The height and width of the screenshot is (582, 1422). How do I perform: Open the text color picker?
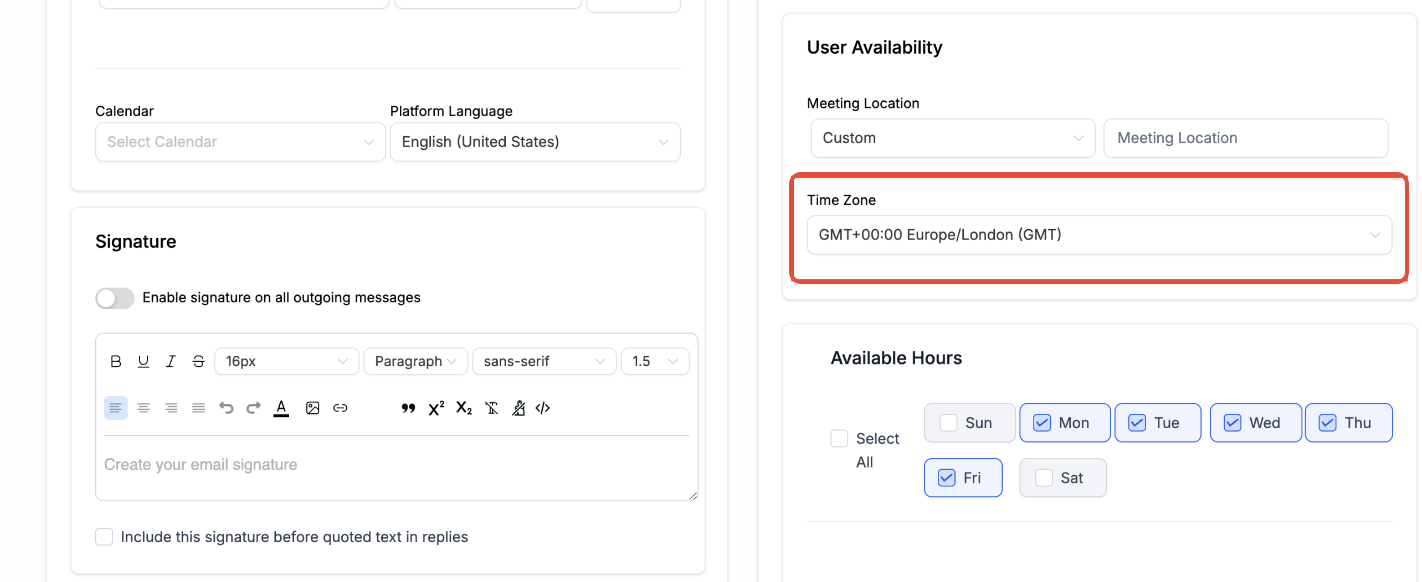pos(281,408)
